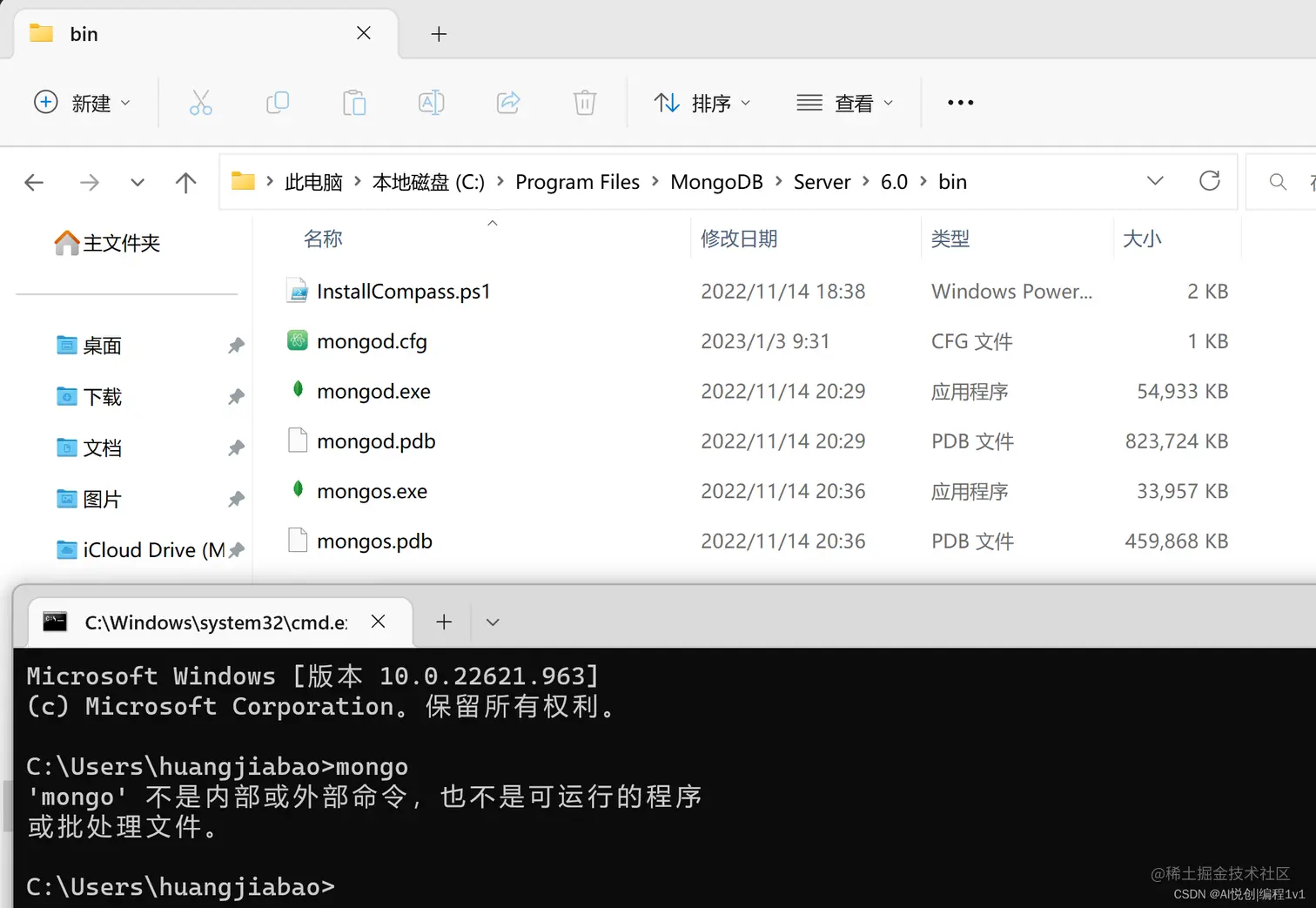Click the Copy icon in Explorer toolbar
The width and height of the screenshot is (1316, 908).
coord(278,103)
